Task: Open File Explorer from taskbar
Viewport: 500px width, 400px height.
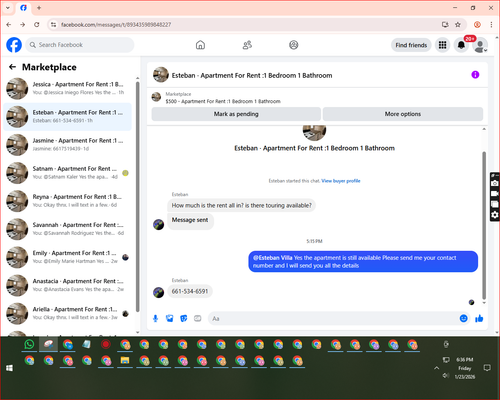Action: [125, 361]
